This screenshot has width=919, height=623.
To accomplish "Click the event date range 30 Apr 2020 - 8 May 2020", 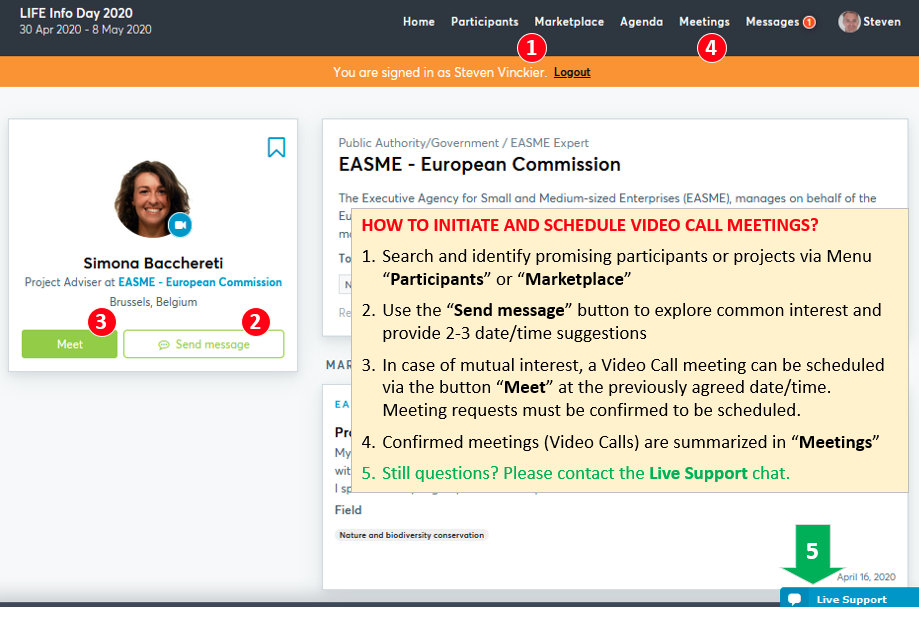I will coord(85,29).
